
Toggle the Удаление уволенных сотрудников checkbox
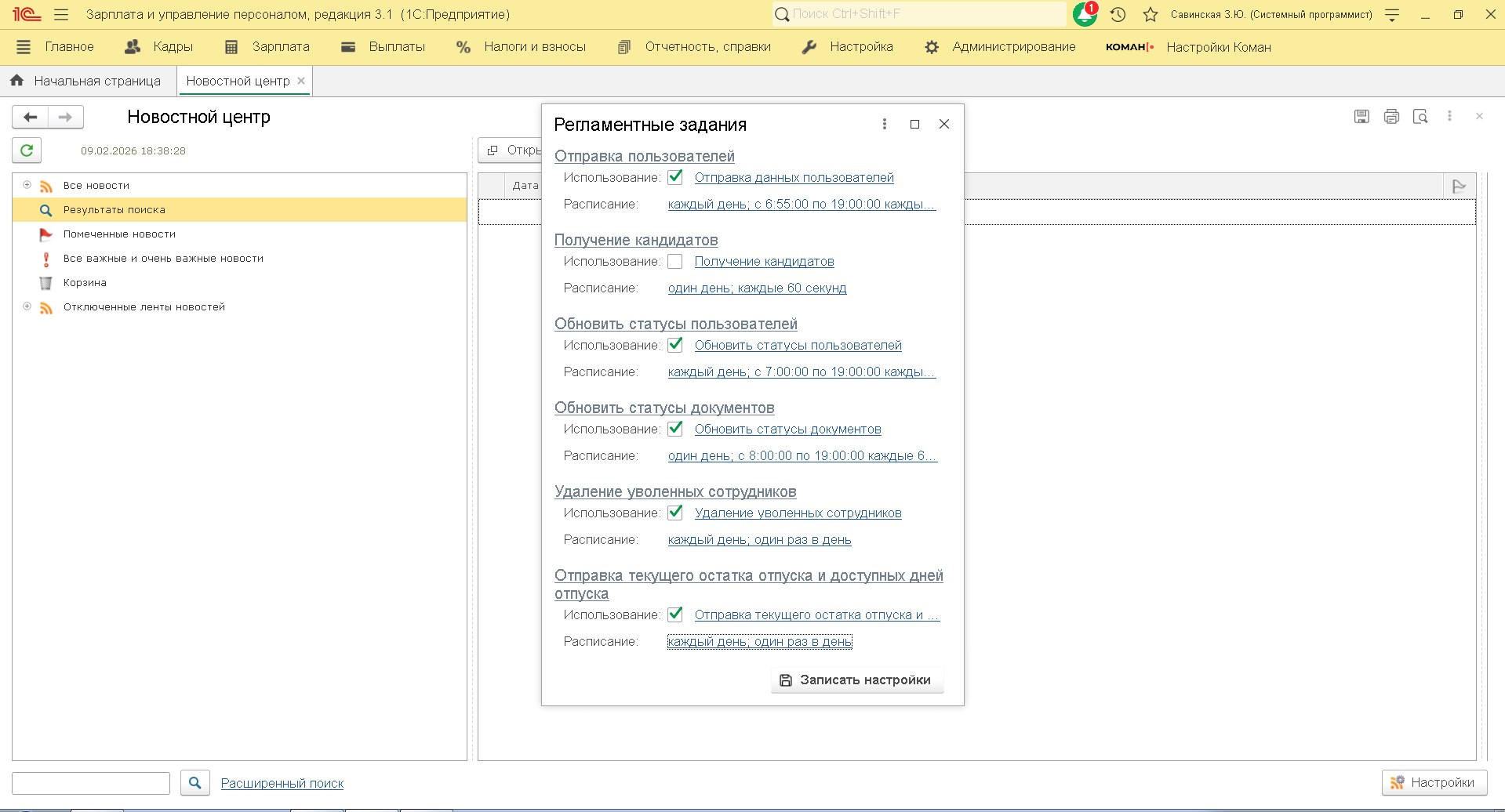click(675, 513)
